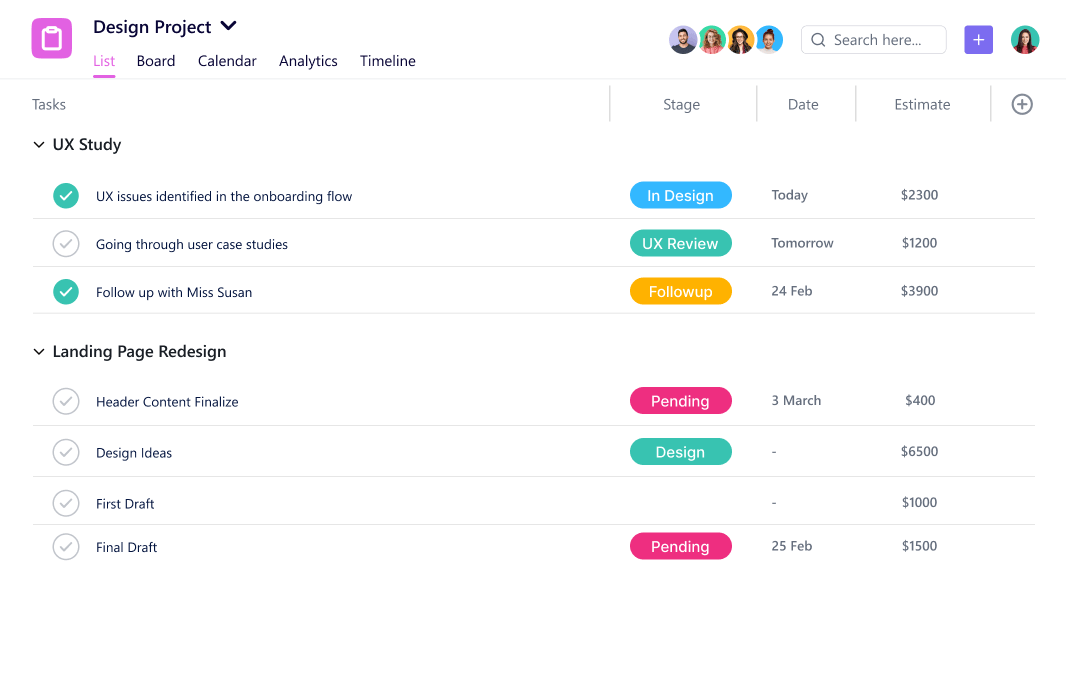Collapse the UX Study section
Viewport: 1067px width, 678px height.
coord(38,144)
